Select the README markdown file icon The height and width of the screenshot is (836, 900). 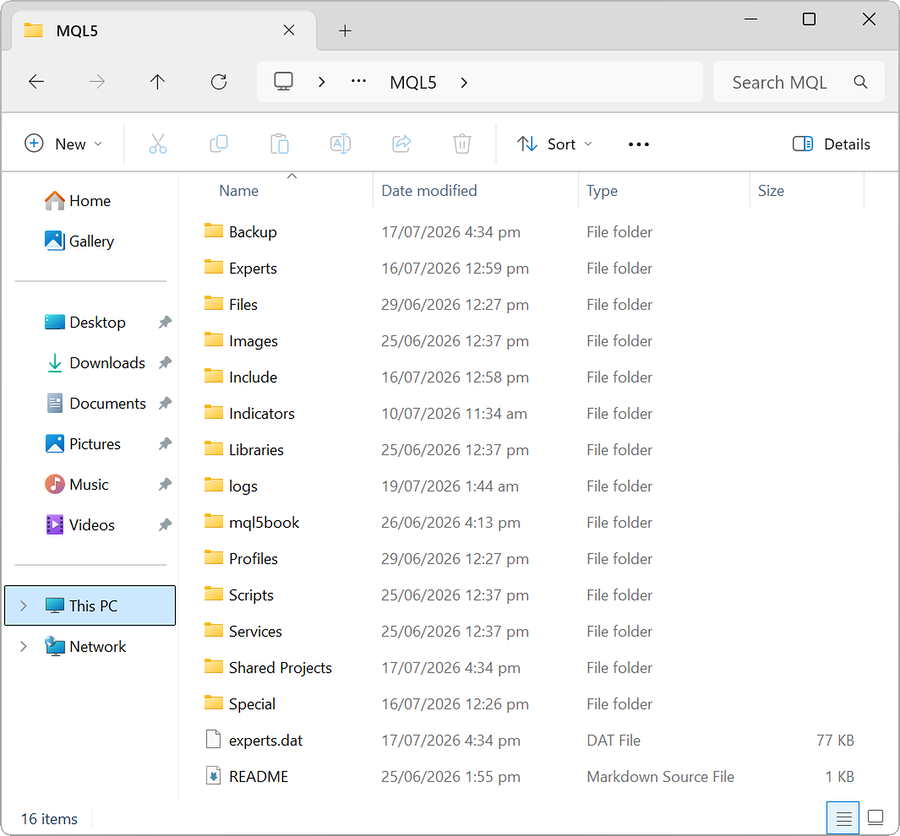214,776
